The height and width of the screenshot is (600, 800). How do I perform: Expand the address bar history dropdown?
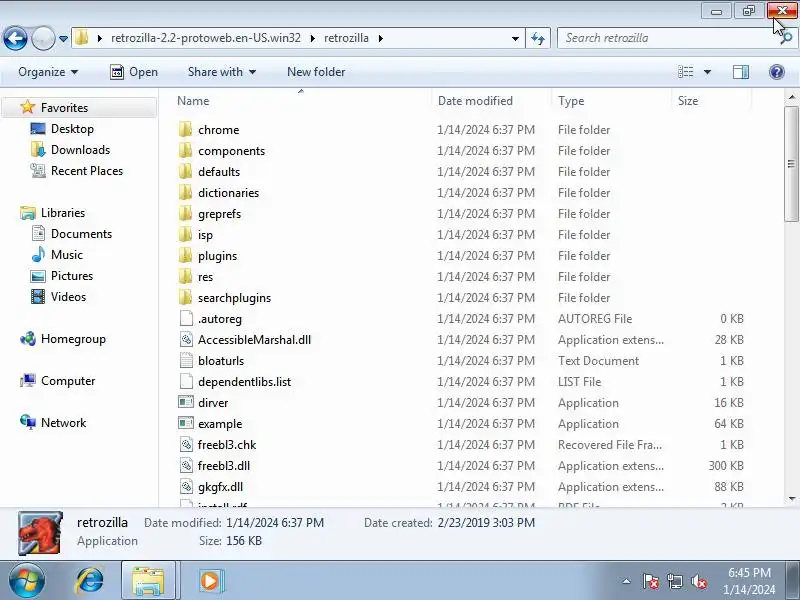tap(515, 38)
